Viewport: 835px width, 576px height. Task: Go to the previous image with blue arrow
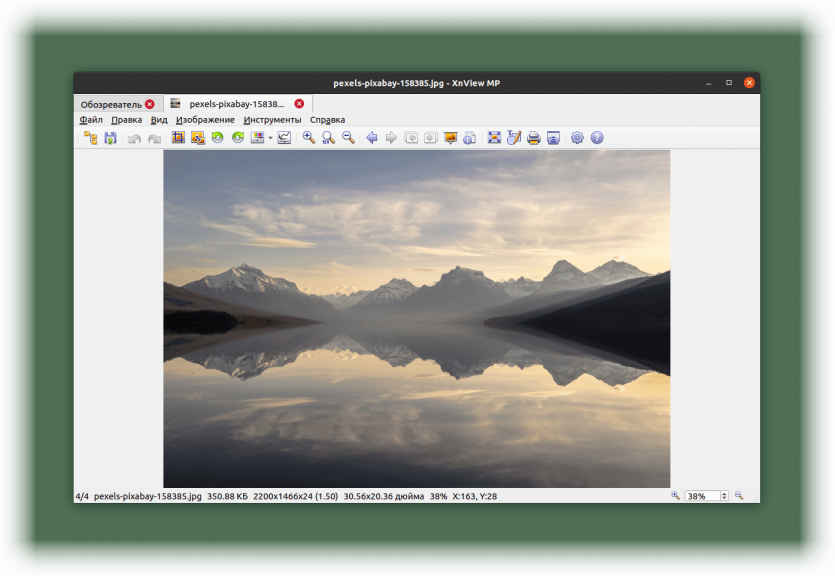click(x=372, y=138)
